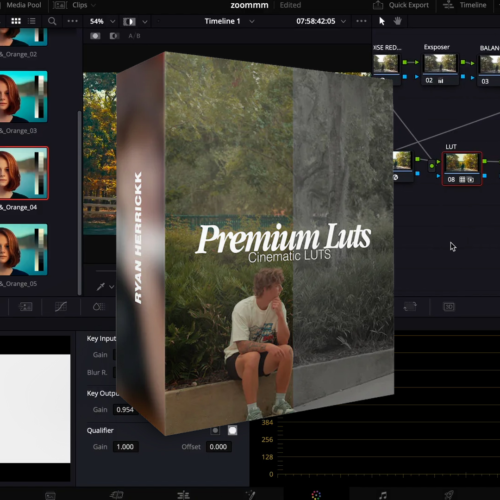Click the Clips panel icon in top bar

point(60,5)
